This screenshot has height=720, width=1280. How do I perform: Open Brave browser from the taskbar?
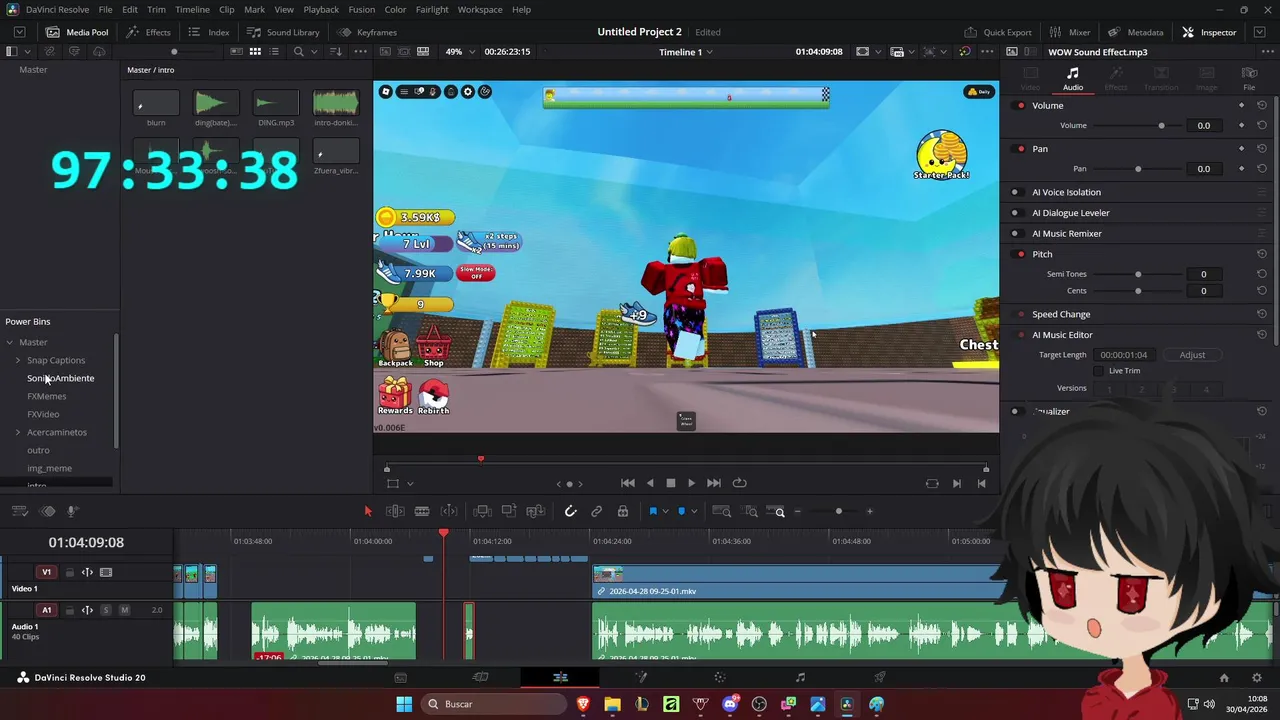tap(583, 704)
